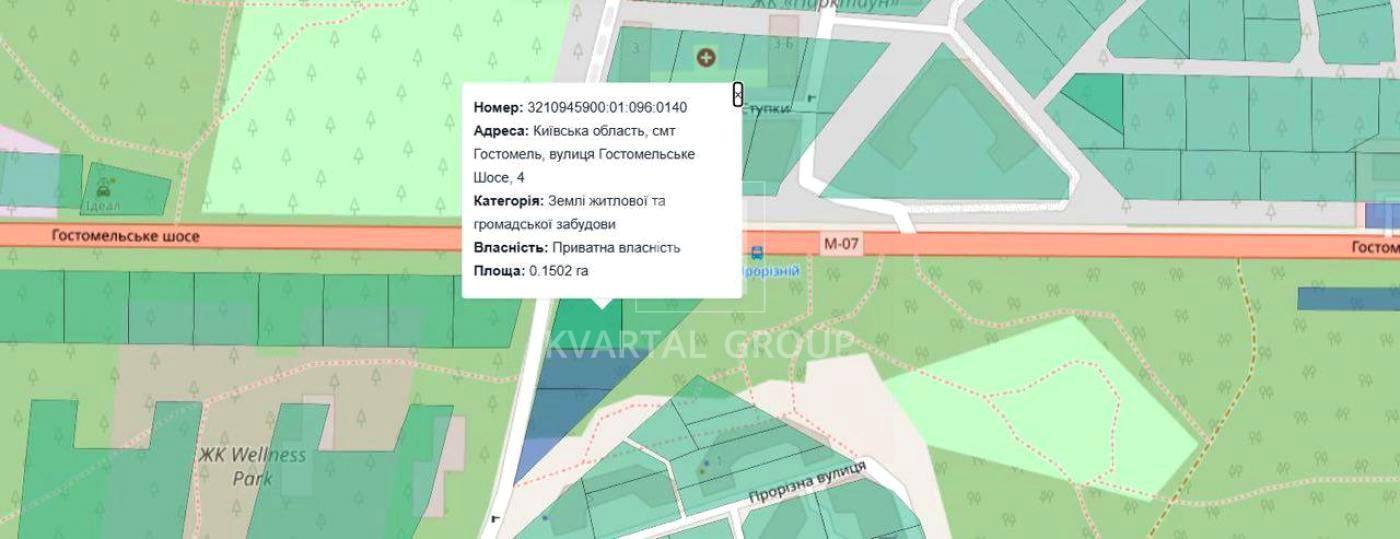Click the medical cross icon on map
This screenshot has height=539, width=1400.
point(707,58)
